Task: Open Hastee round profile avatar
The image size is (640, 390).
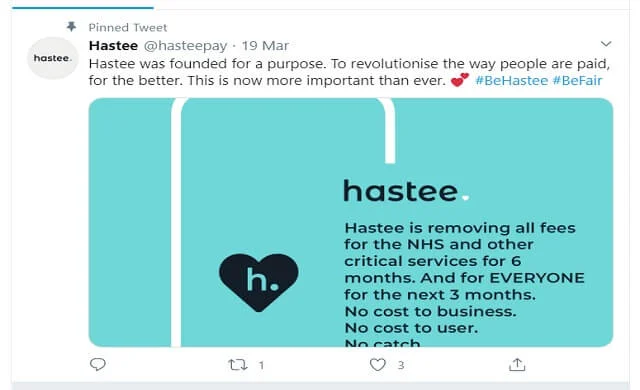Action: click(52, 58)
